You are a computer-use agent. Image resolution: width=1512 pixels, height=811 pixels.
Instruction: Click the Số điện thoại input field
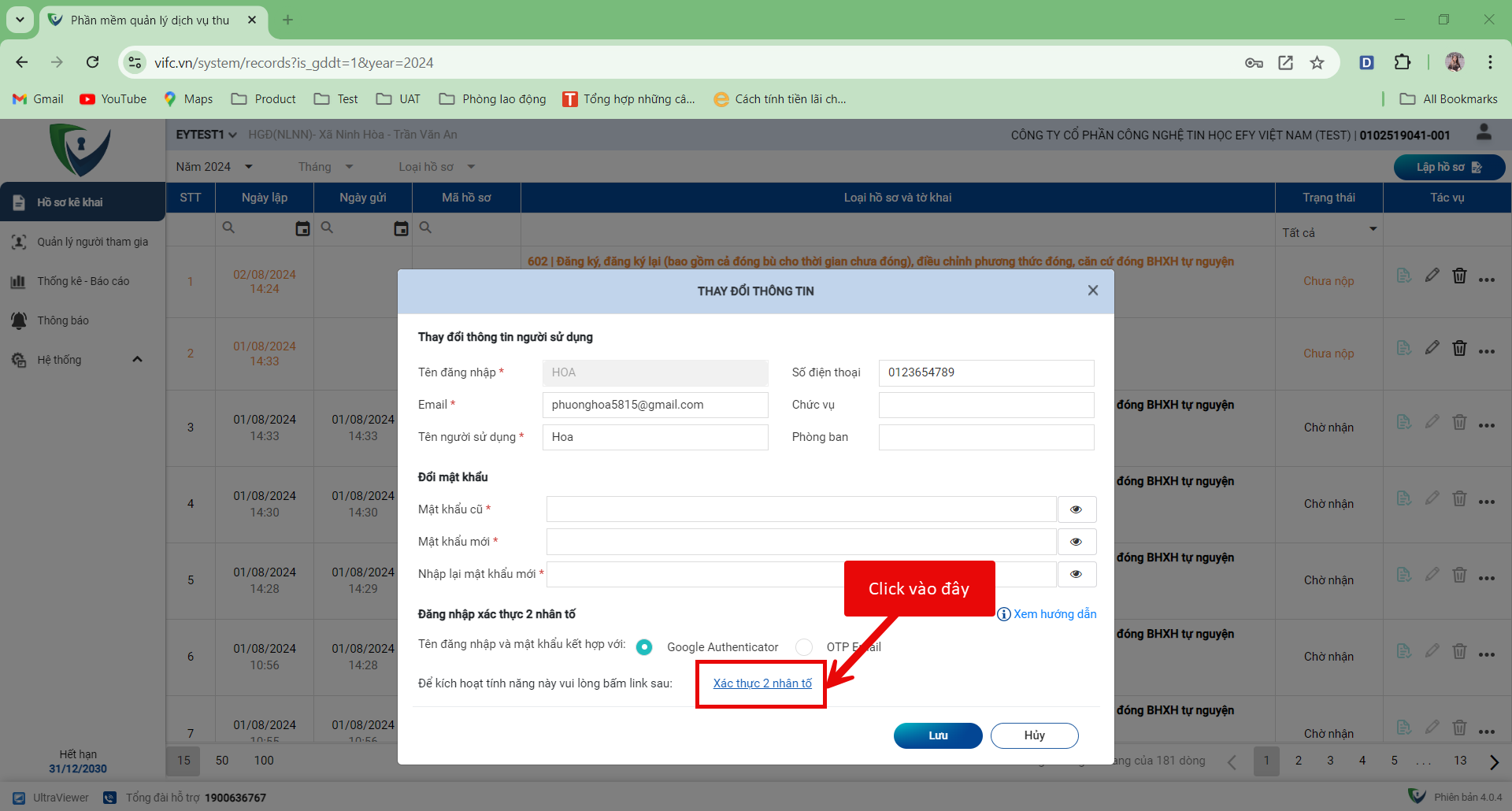[x=986, y=372]
